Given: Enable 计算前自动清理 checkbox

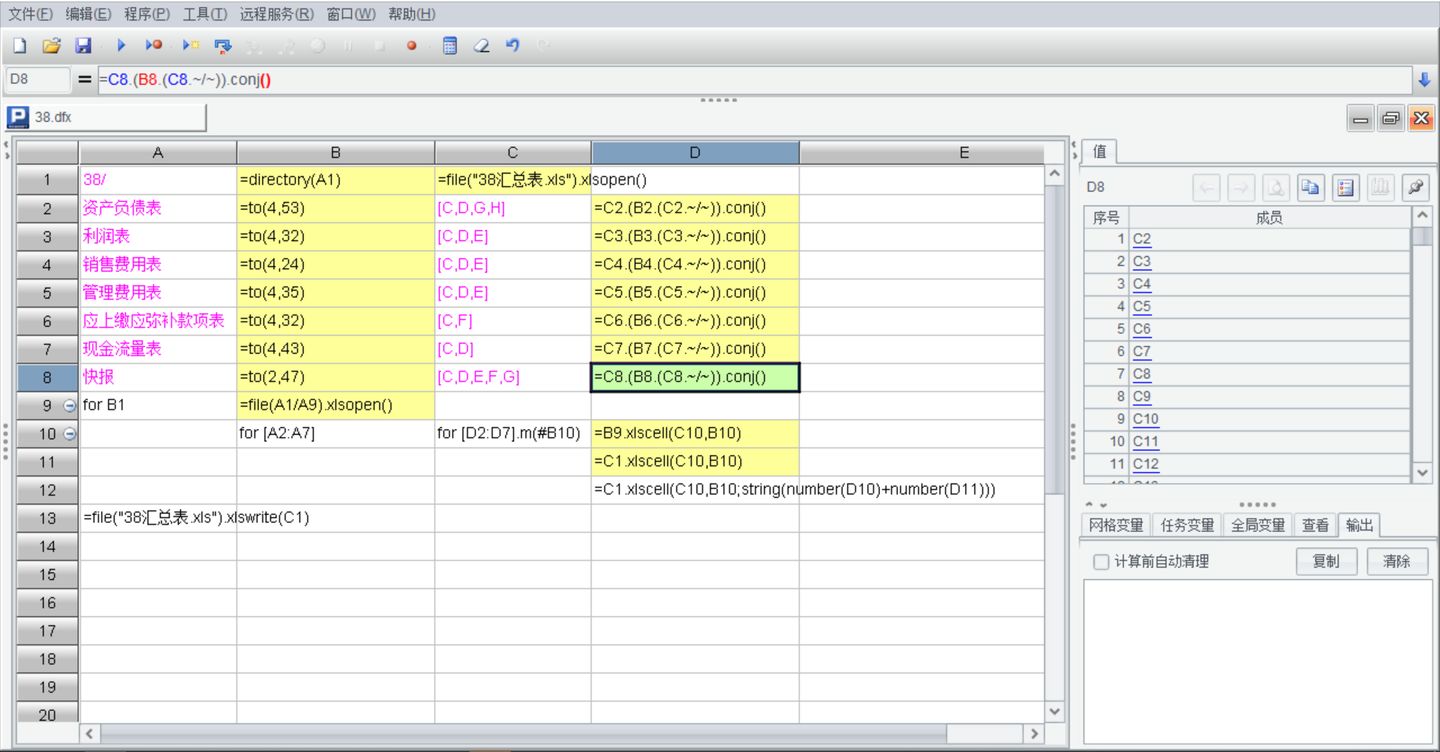Looking at the screenshot, I should tap(1101, 562).
